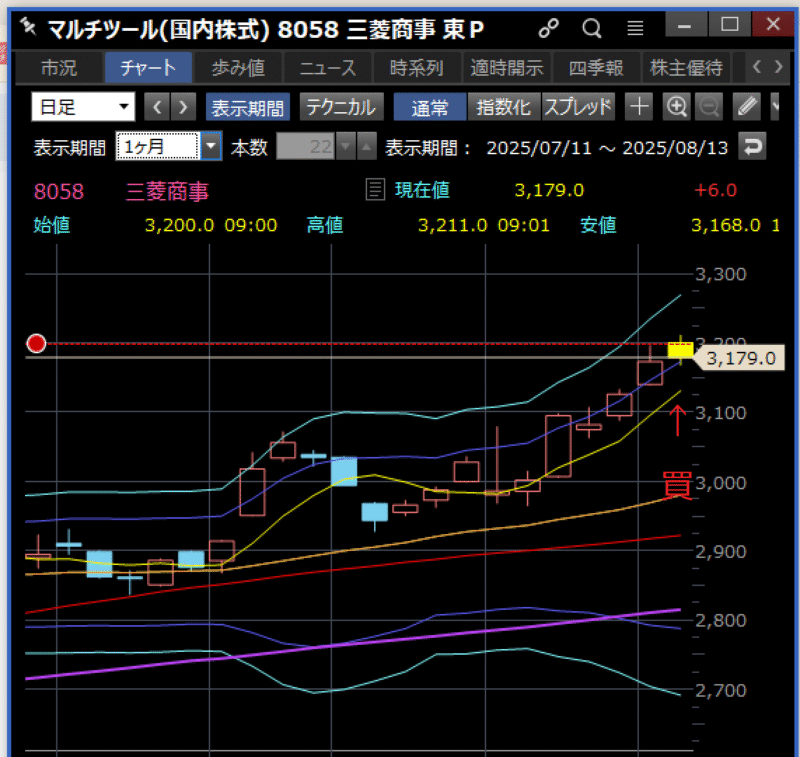Move chart back with the previous arrow button

click(x=157, y=107)
